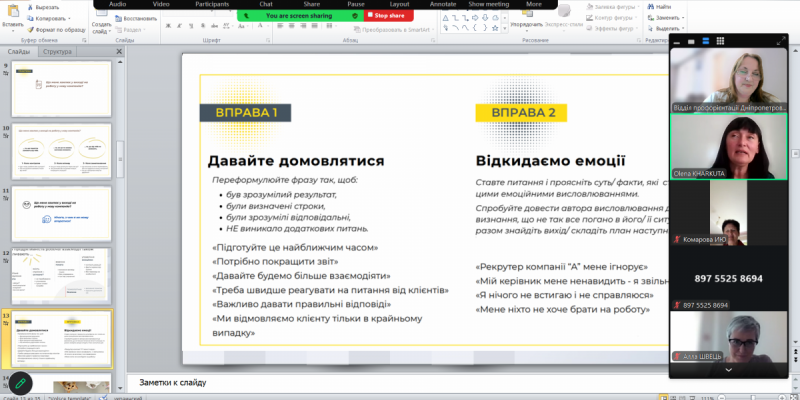Click the red Stop share button
The height and width of the screenshot is (400, 800).
(x=389, y=16)
